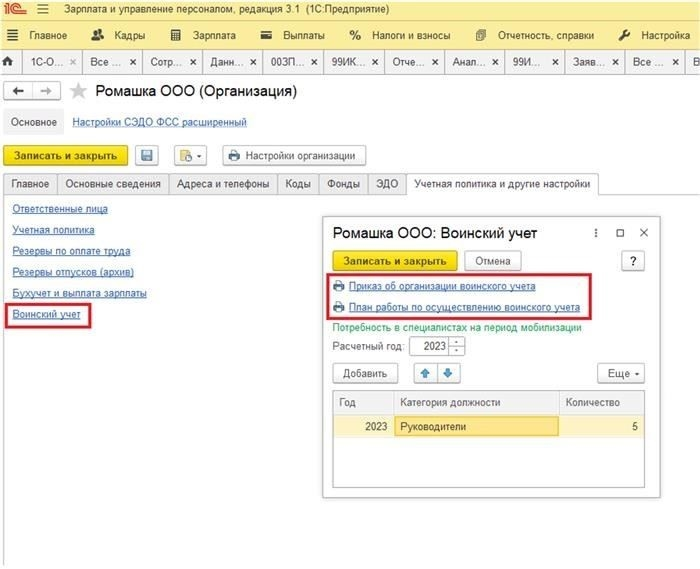Close the Отче... open tab
This screenshot has height=569, width=700.
click(435, 62)
